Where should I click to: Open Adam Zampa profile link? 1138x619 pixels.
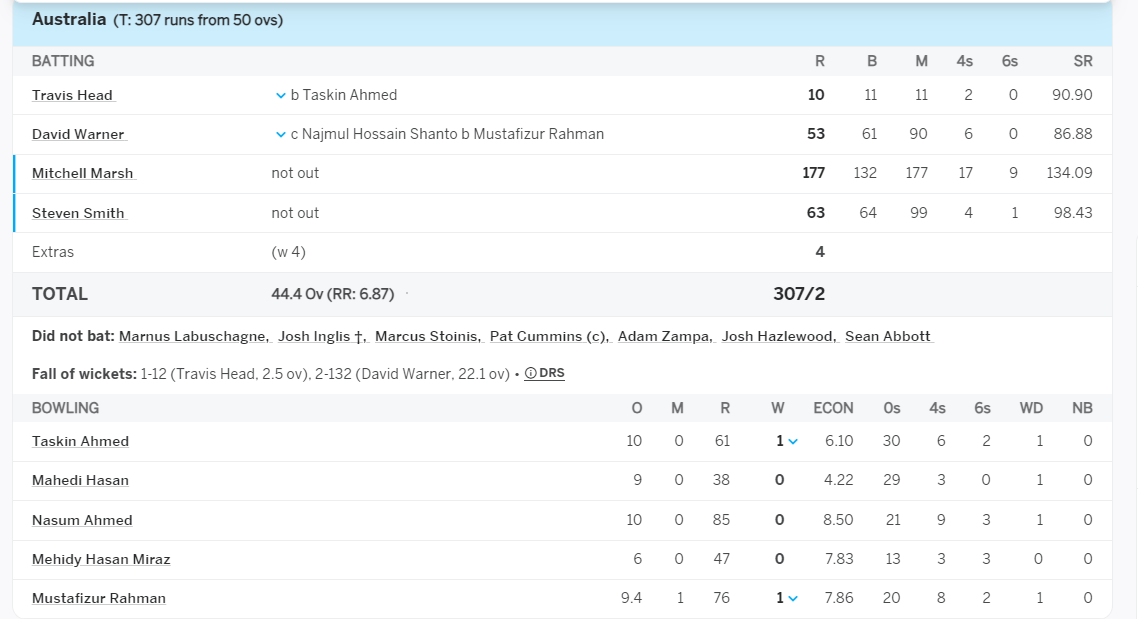666,336
